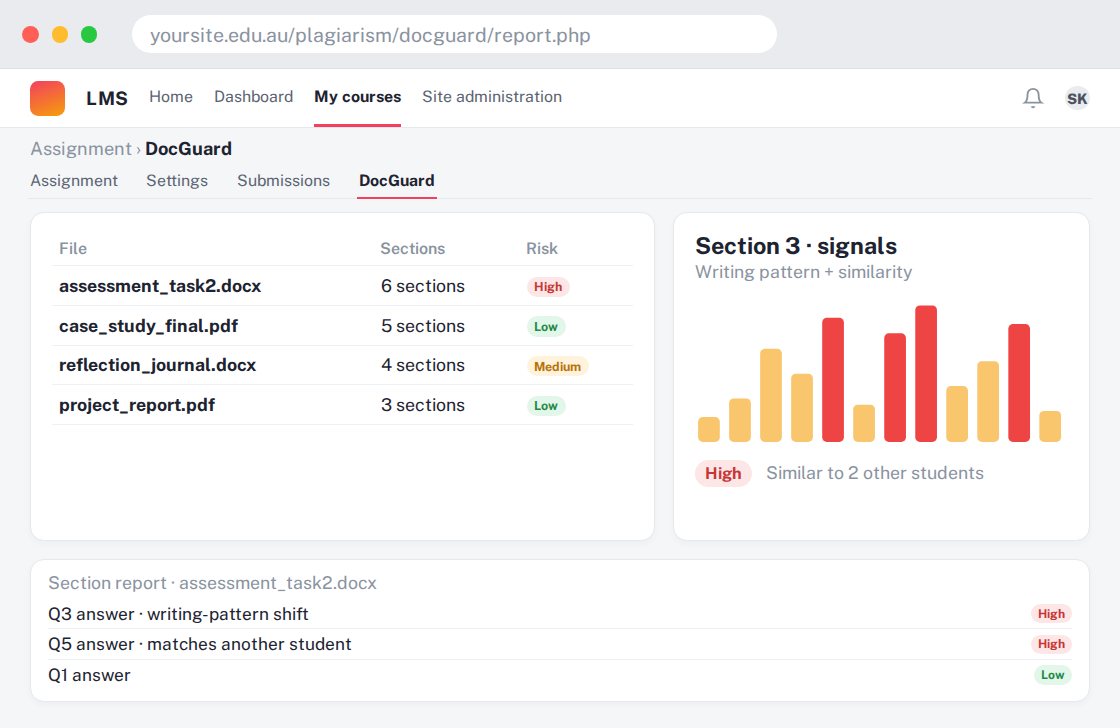Click the '3 sections' cell
Viewport: 1120px width, 728px height.
coord(423,405)
